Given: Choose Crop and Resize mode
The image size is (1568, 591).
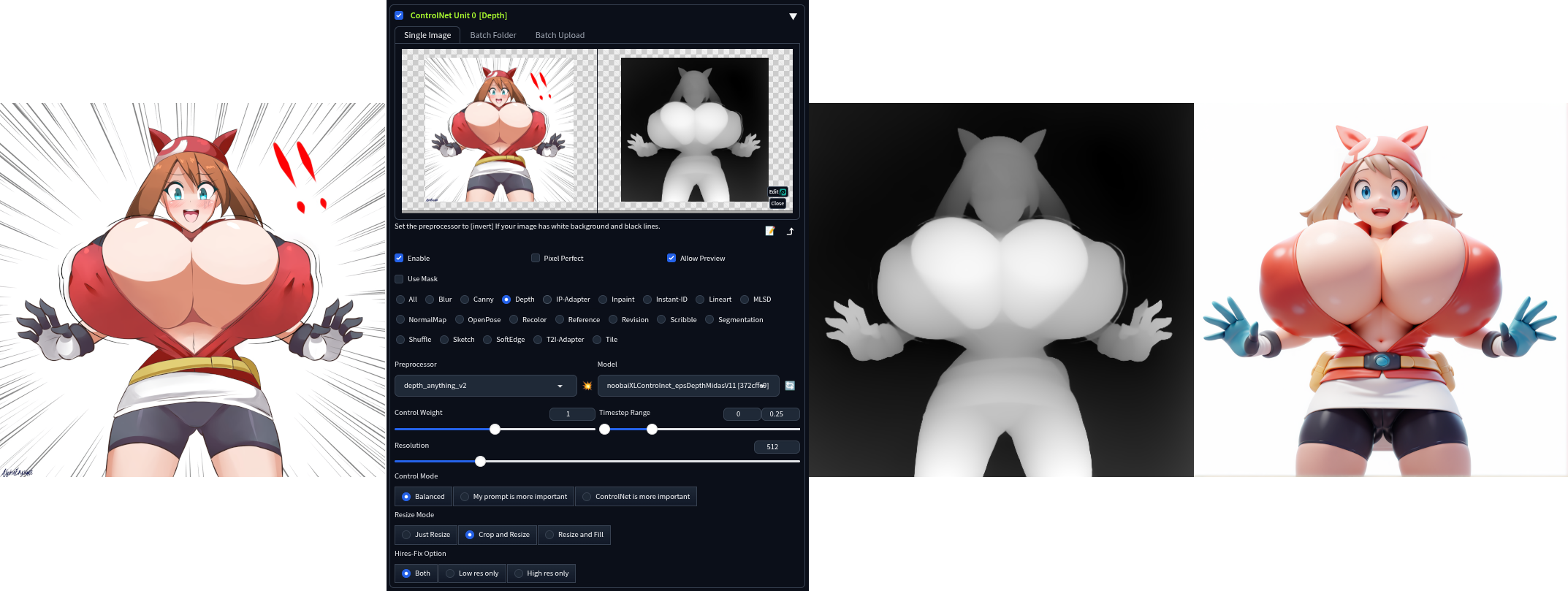Looking at the screenshot, I should 498,535.
